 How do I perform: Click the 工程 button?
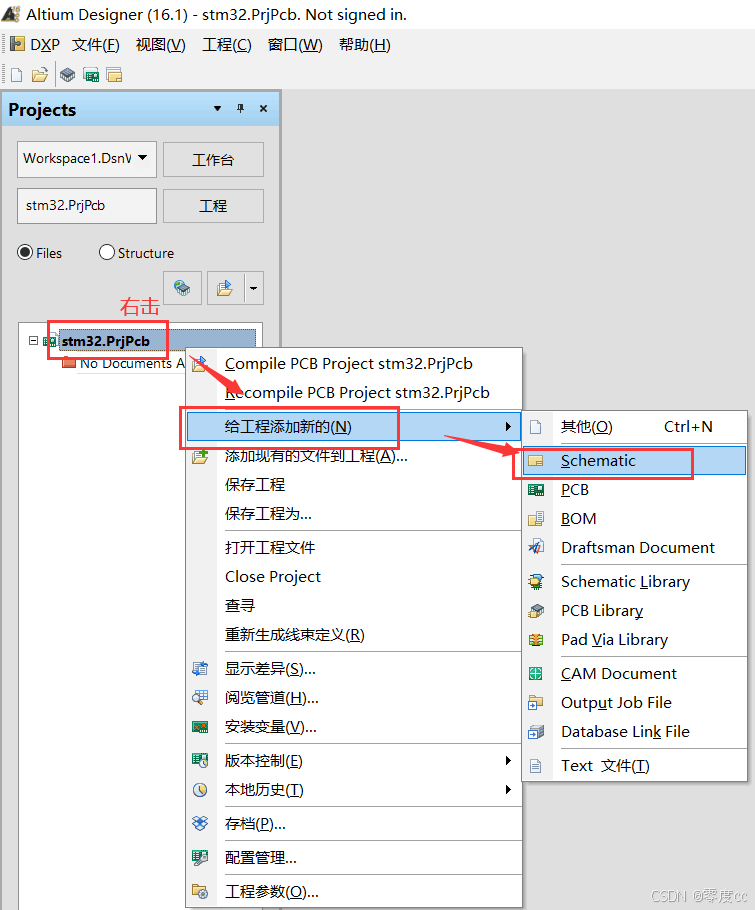[x=213, y=206]
